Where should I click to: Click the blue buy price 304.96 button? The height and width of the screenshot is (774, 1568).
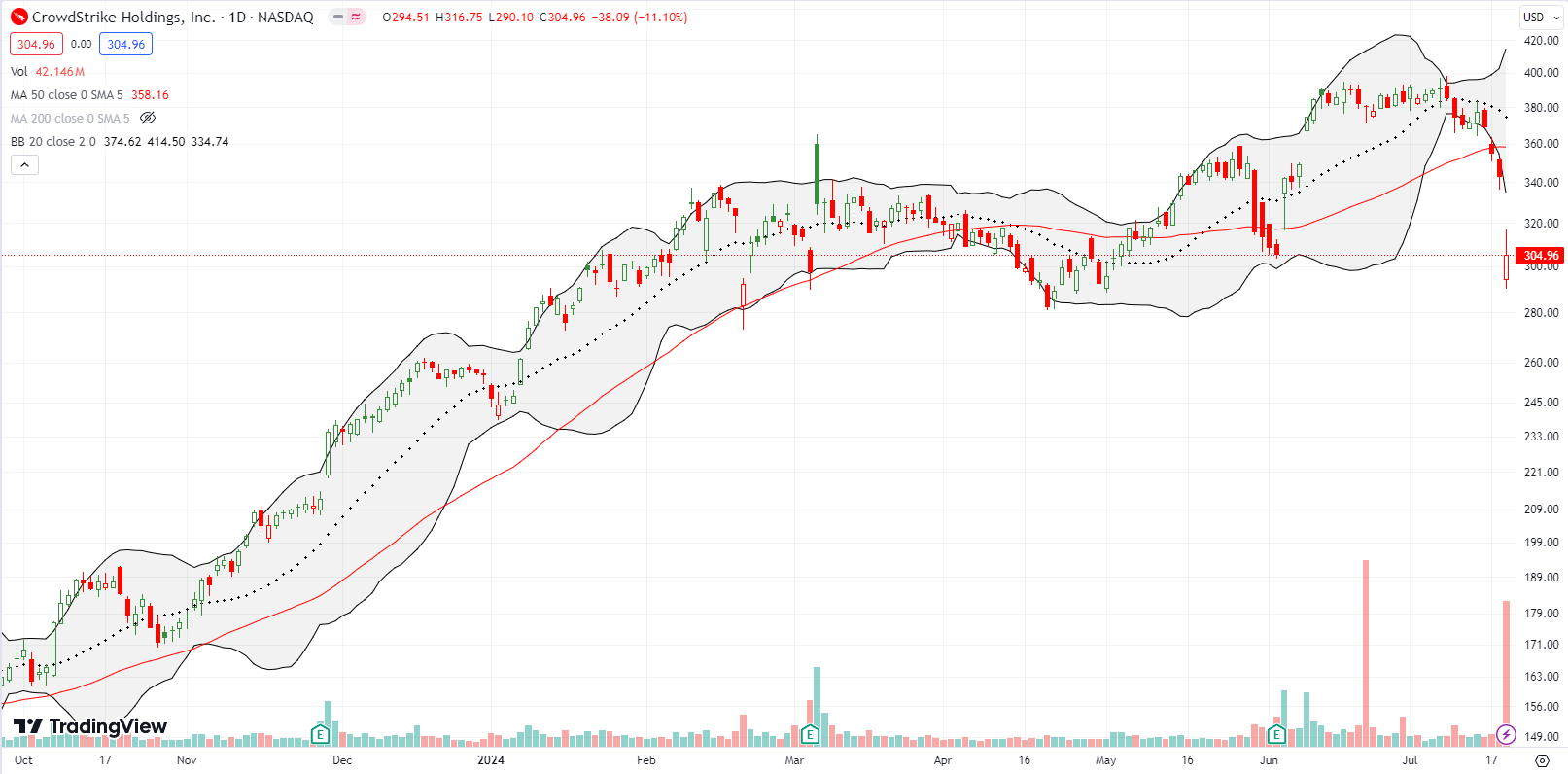tap(125, 44)
